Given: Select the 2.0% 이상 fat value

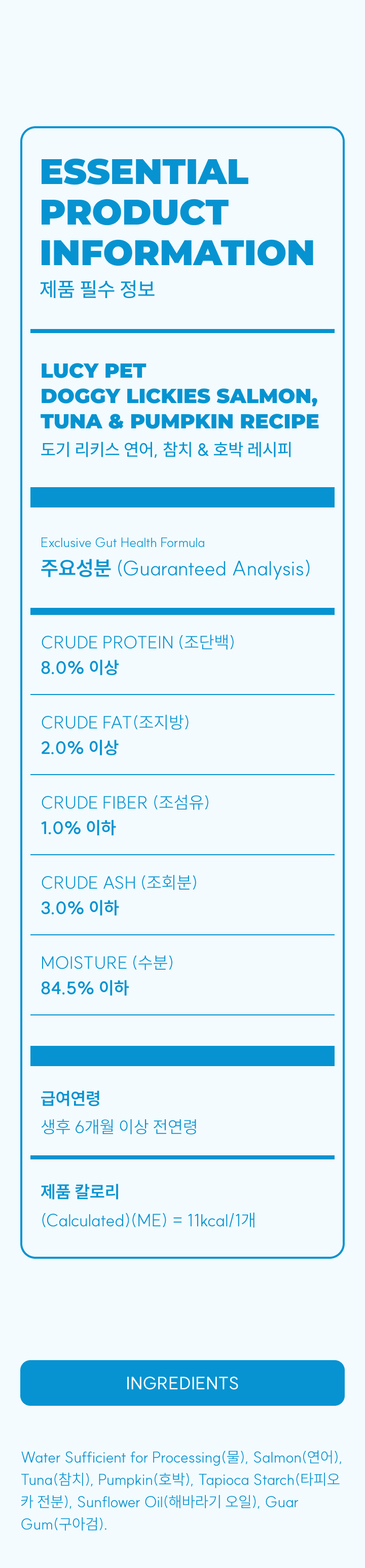Looking at the screenshot, I should coord(80,747).
